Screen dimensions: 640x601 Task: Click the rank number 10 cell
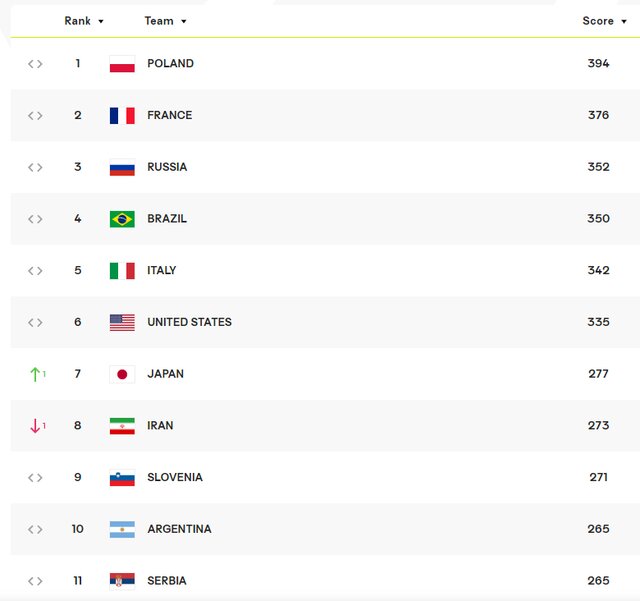coord(77,529)
